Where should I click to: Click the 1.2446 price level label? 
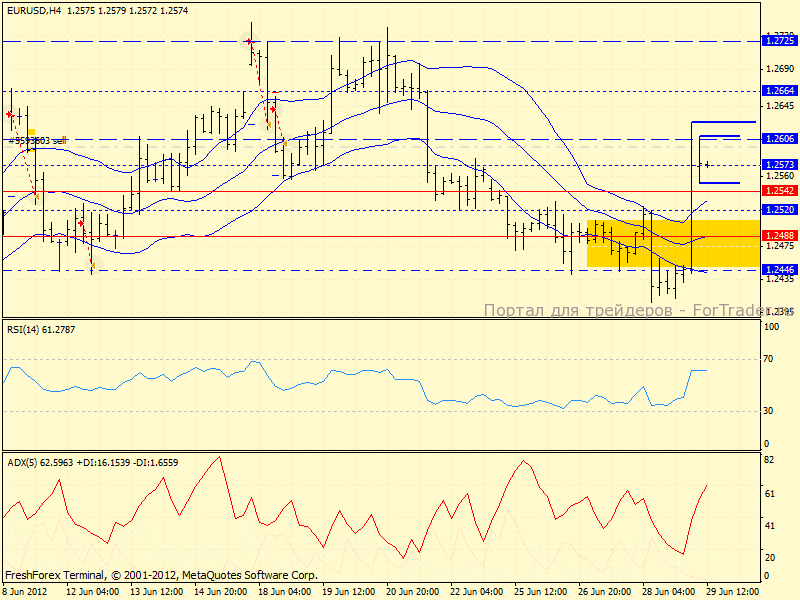pyautogui.click(x=779, y=270)
